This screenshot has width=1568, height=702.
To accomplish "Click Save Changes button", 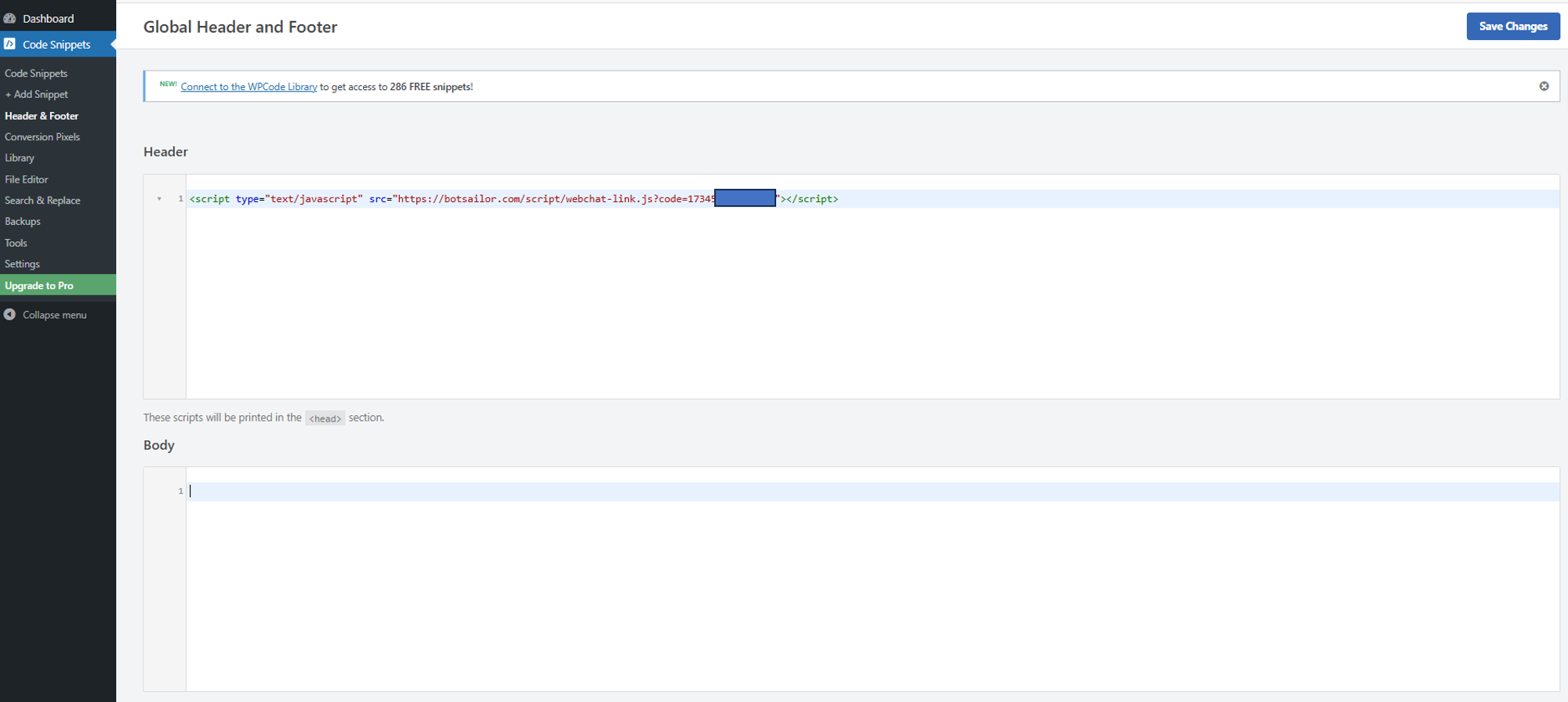I will click(x=1513, y=26).
